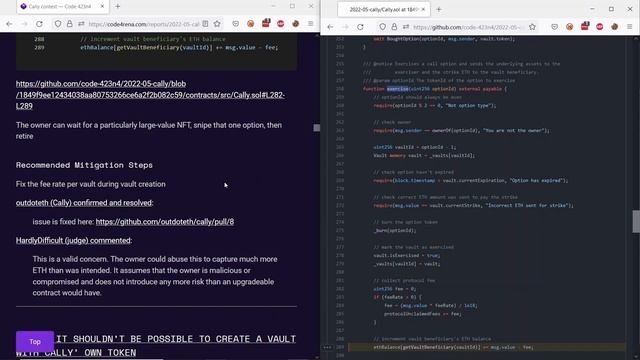
Task: Open permissions icon in code4rena address bar
Action: pos(81,24)
